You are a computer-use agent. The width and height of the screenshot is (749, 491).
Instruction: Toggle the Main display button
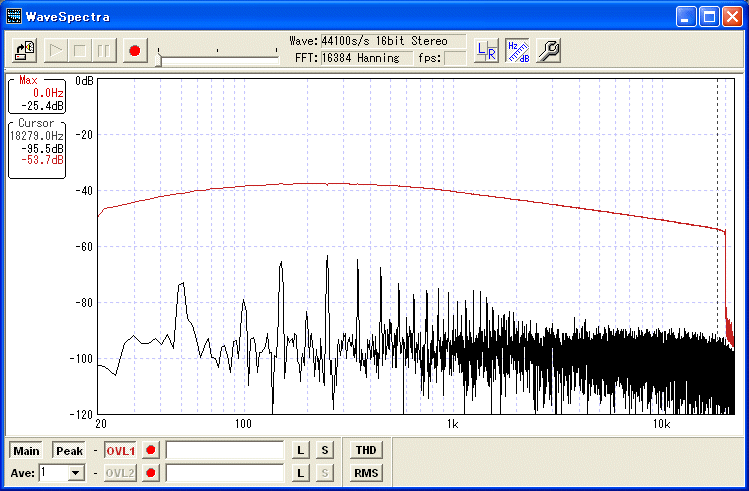click(x=27, y=451)
